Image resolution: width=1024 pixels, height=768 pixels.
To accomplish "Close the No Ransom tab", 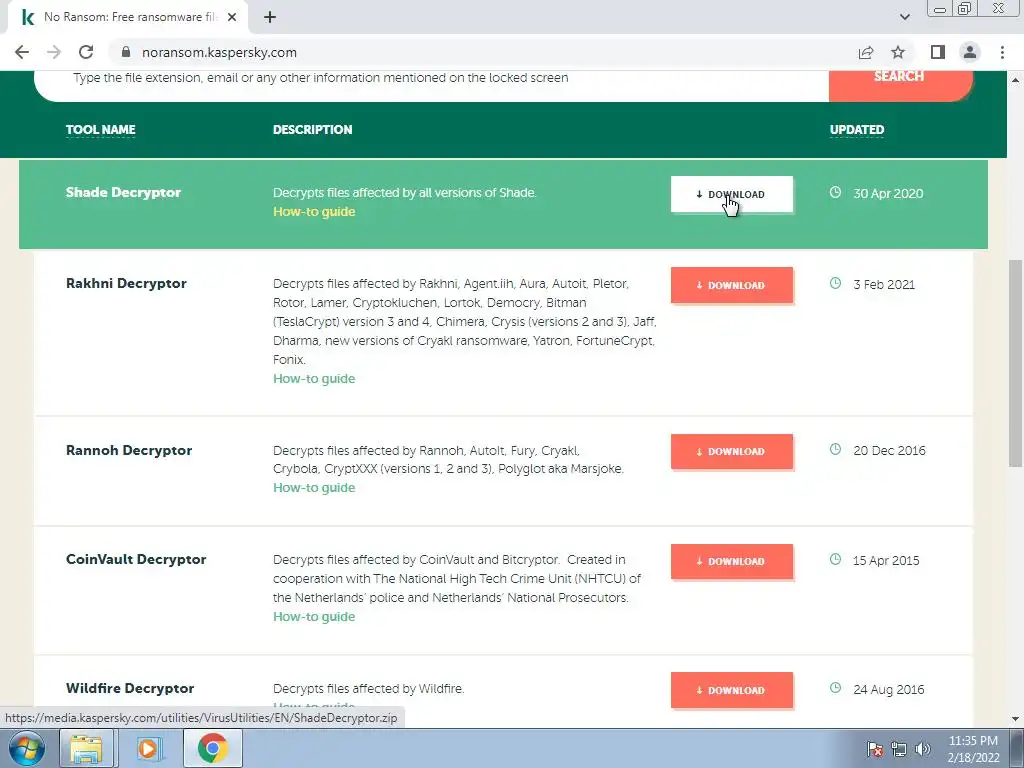I will (x=232, y=17).
